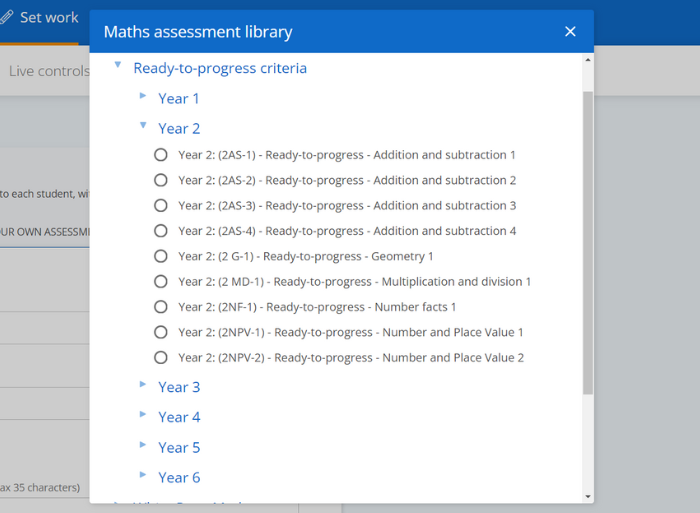The height and width of the screenshot is (513, 700).
Task: Click the Maths assessment library title
Action: 198,32
